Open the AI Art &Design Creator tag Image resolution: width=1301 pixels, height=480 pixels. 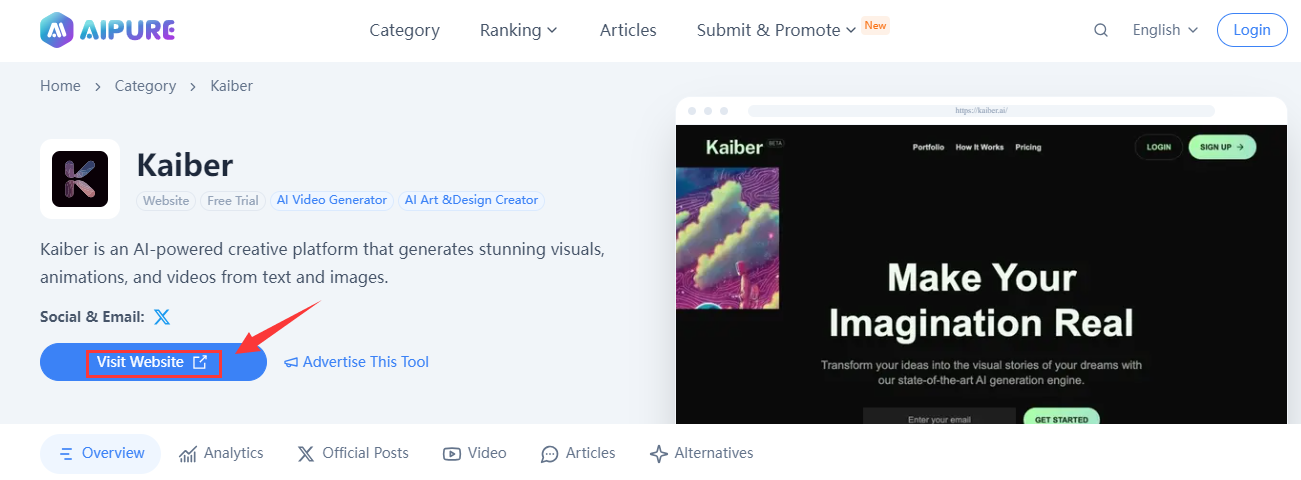pos(472,200)
